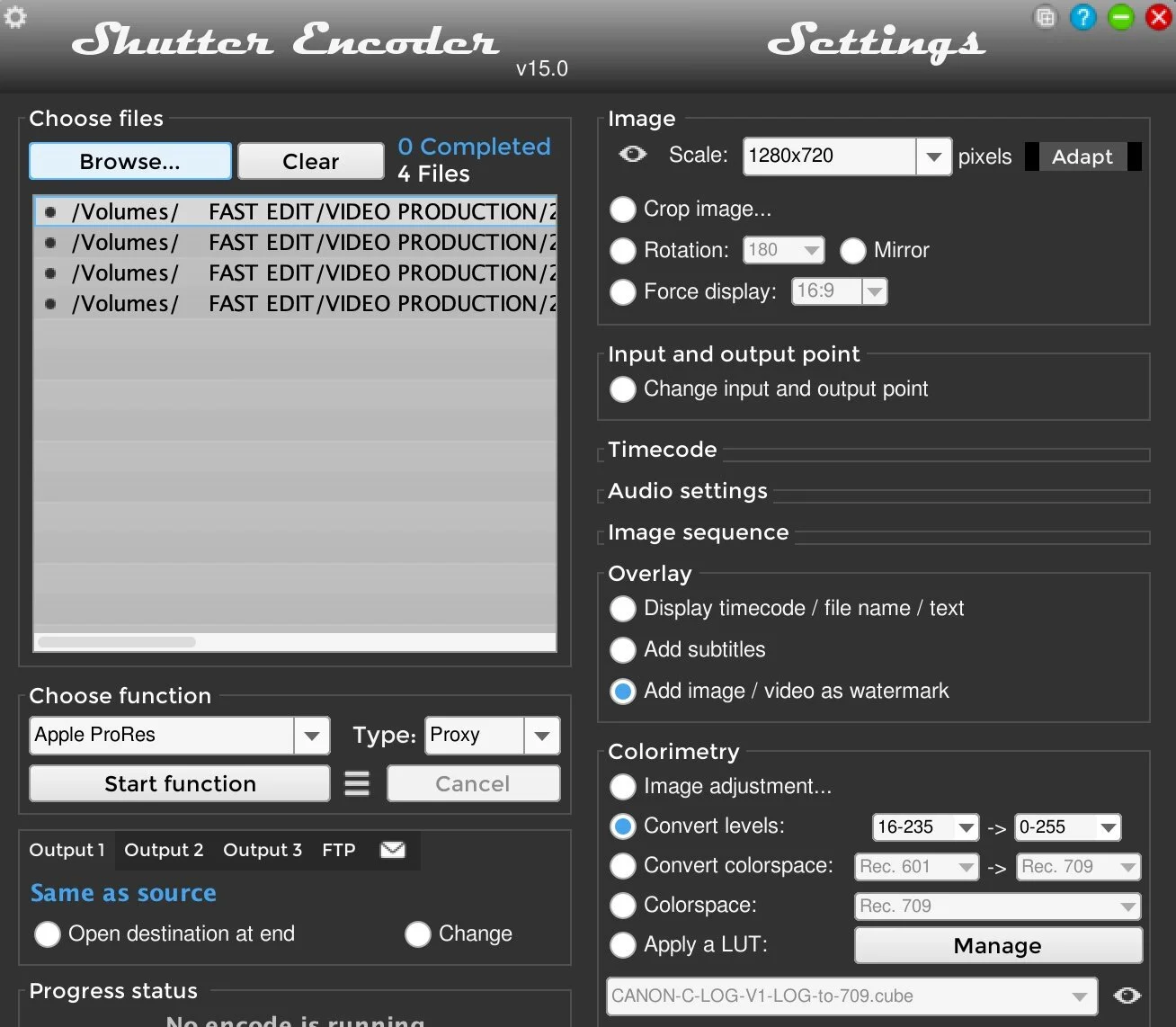This screenshot has width=1176, height=1027.
Task: Click the 0 Completed counter text
Action: tap(474, 147)
